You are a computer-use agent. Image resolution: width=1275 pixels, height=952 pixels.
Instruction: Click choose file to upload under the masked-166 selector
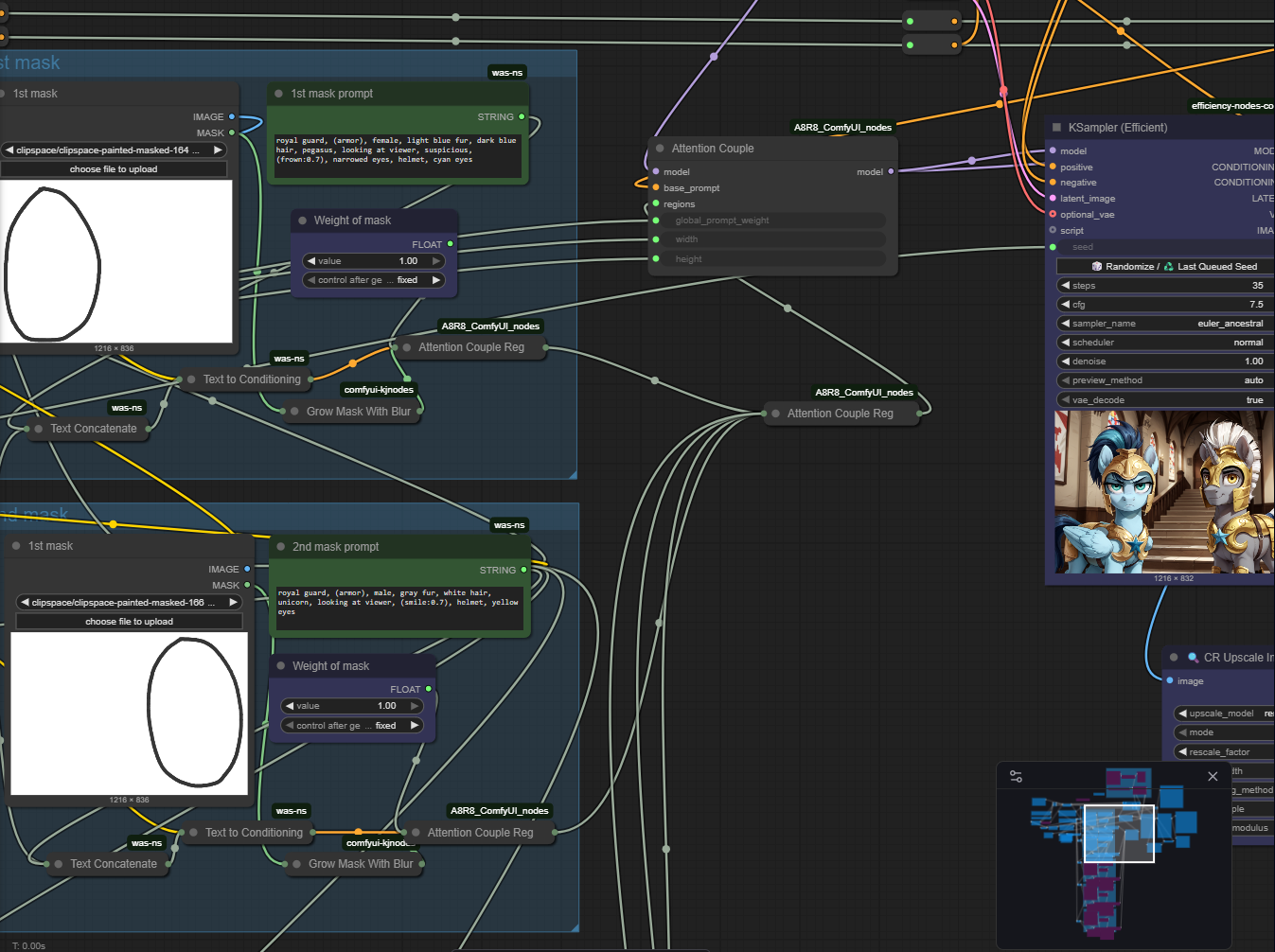tap(129, 622)
